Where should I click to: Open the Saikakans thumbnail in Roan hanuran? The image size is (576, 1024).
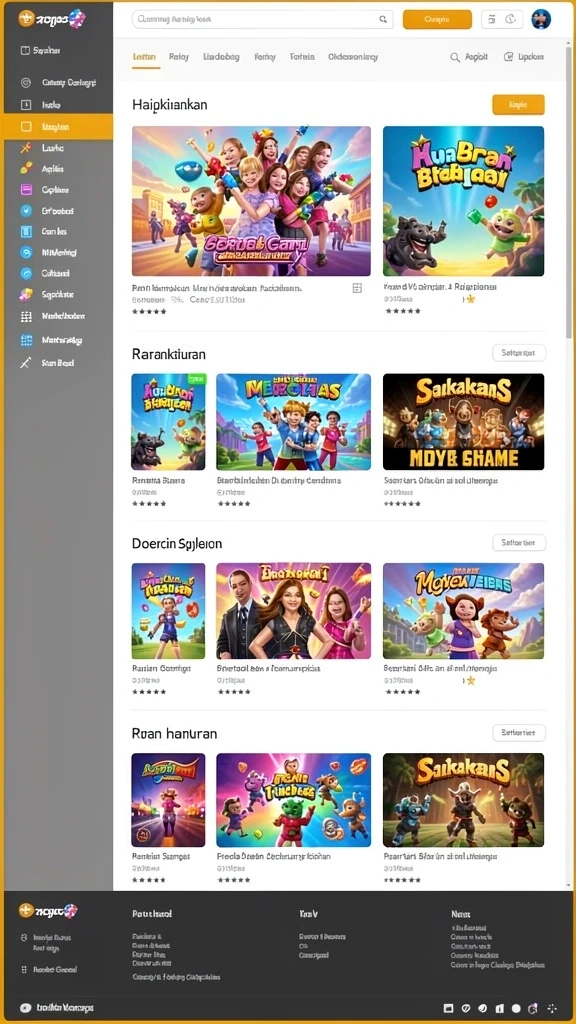click(x=463, y=800)
